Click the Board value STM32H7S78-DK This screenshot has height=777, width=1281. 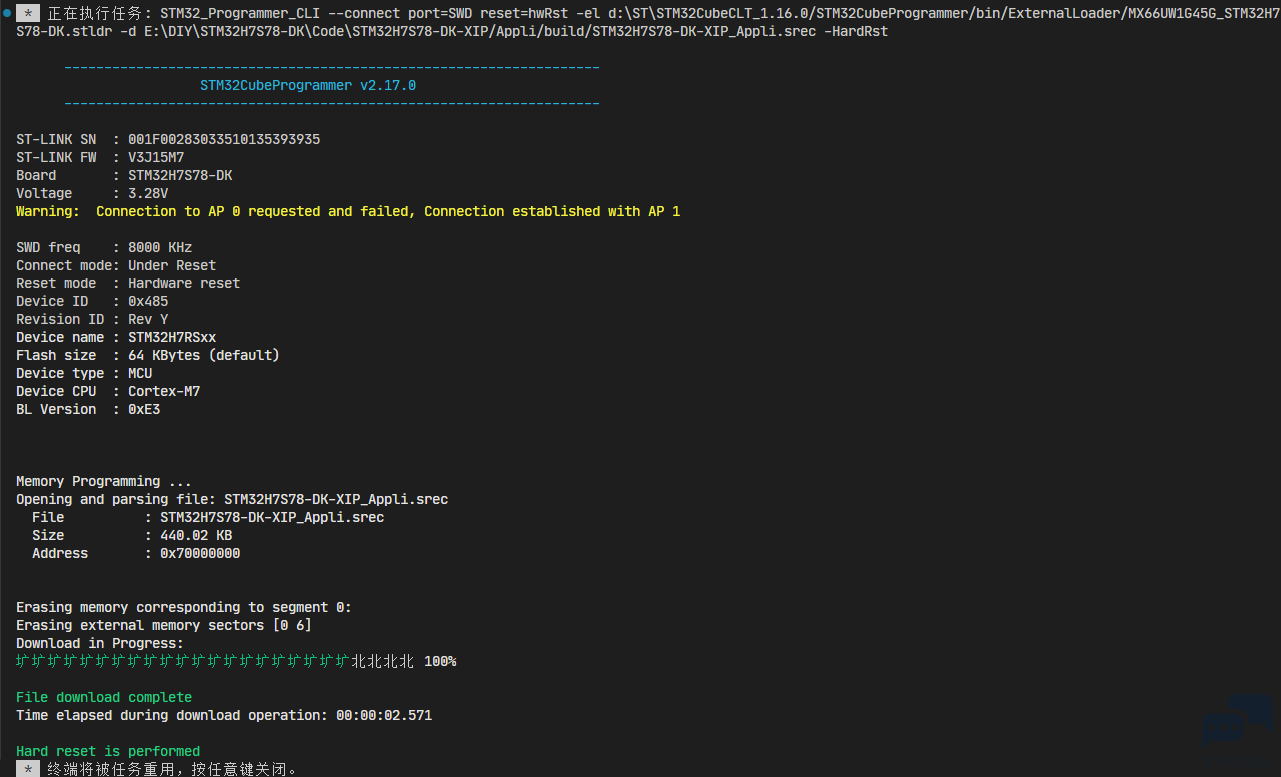pos(180,175)
